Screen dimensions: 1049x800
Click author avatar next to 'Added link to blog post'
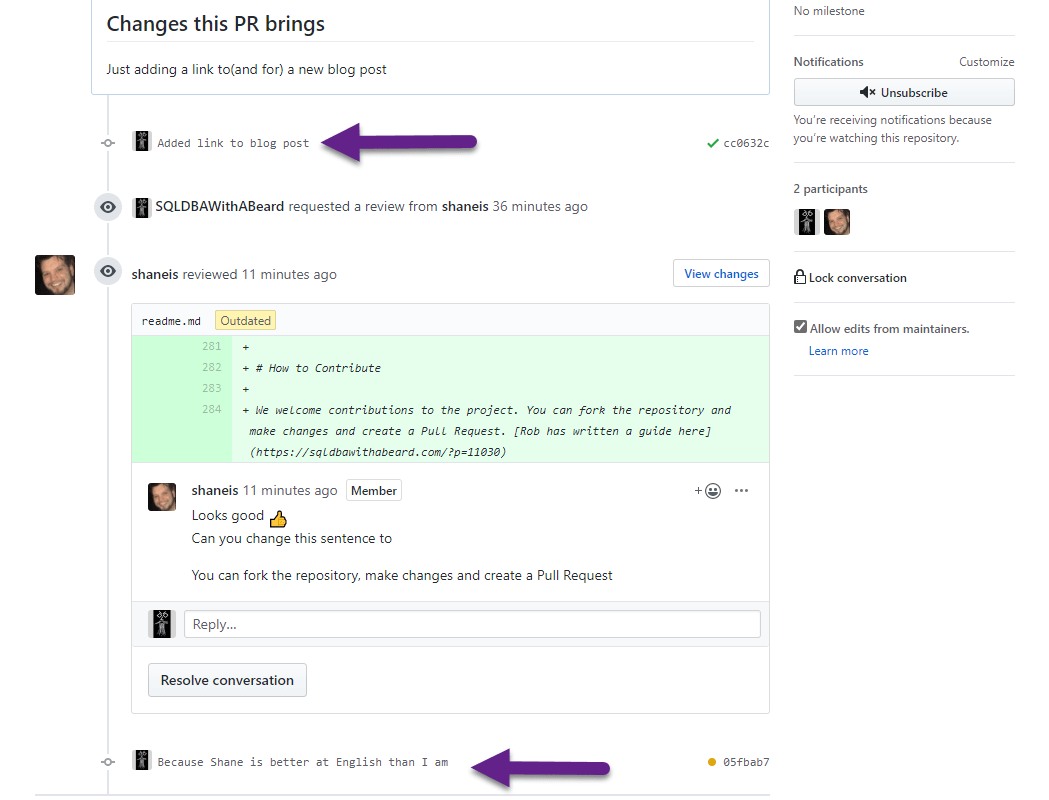point(142,142)
